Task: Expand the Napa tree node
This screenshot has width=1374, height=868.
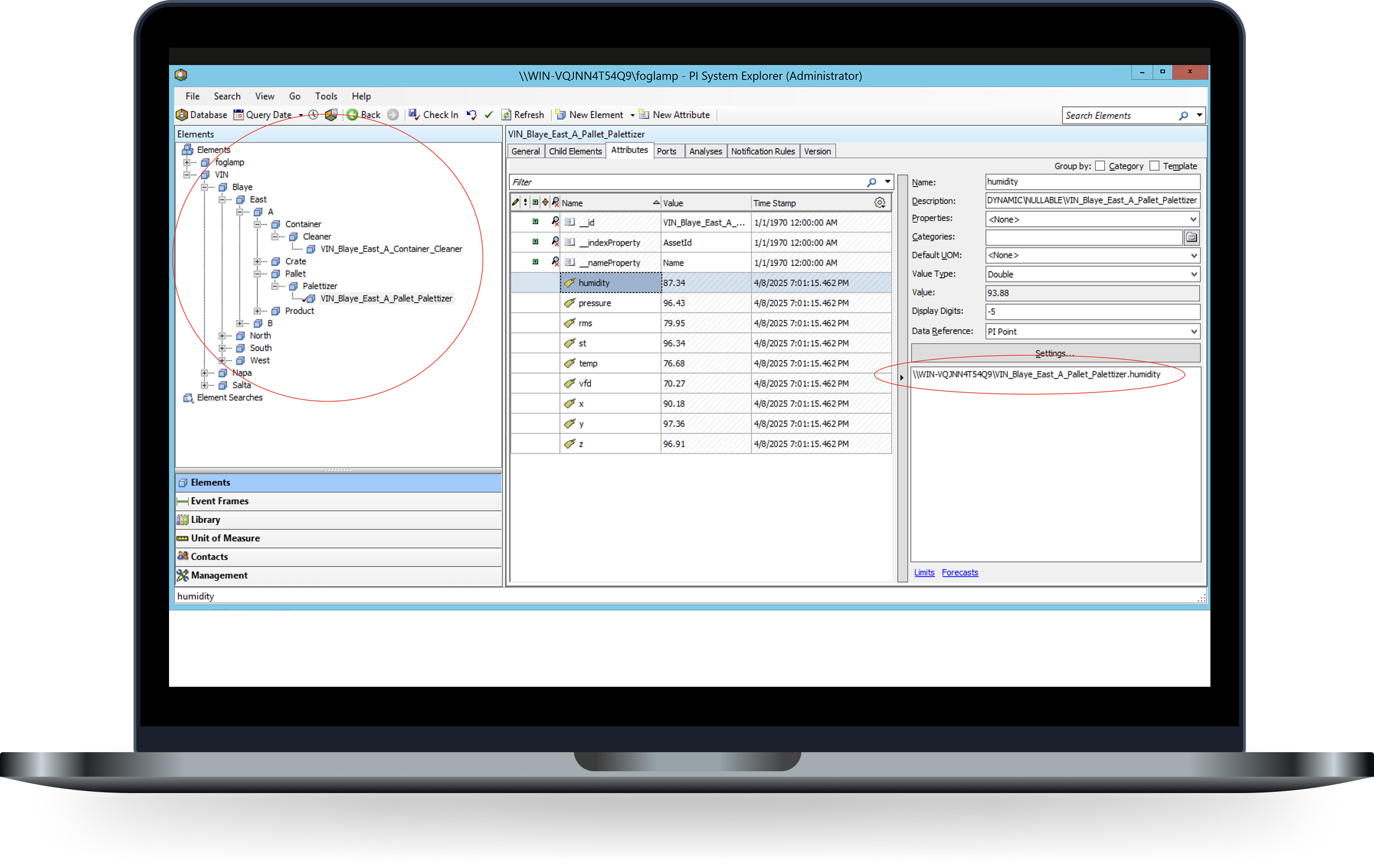Action: 204,373
